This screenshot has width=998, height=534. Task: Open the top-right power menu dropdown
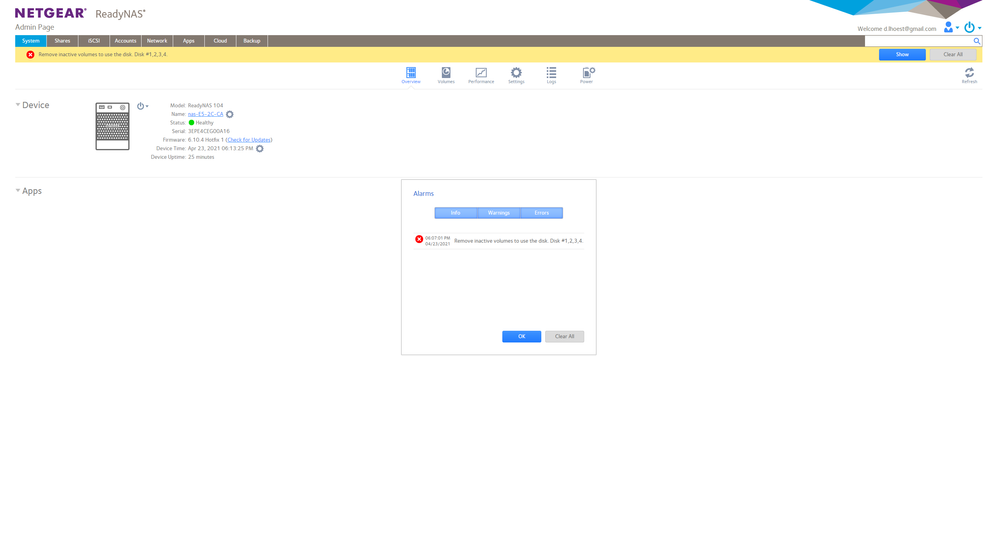pyautogui.click(x=972, y=27)
